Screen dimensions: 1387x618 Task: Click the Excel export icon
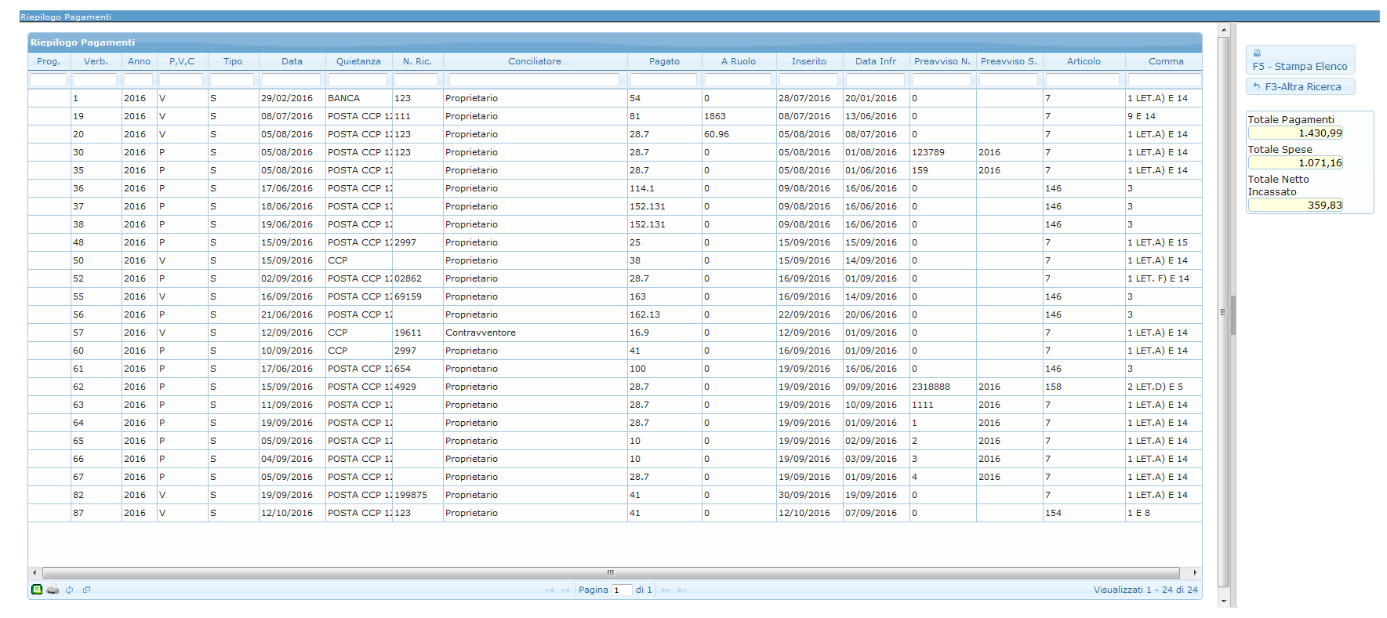37,590
